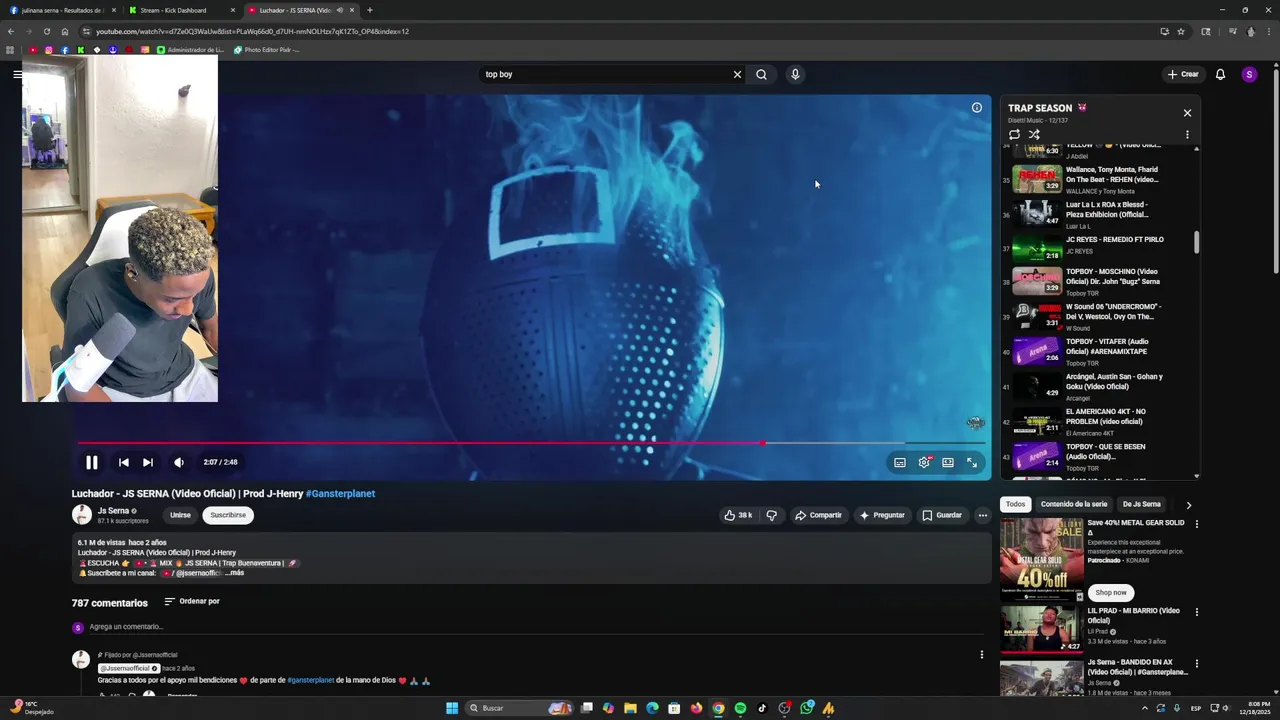Open Spotify from Windows taskbar

pyautogui.click(x=740, y=708)
